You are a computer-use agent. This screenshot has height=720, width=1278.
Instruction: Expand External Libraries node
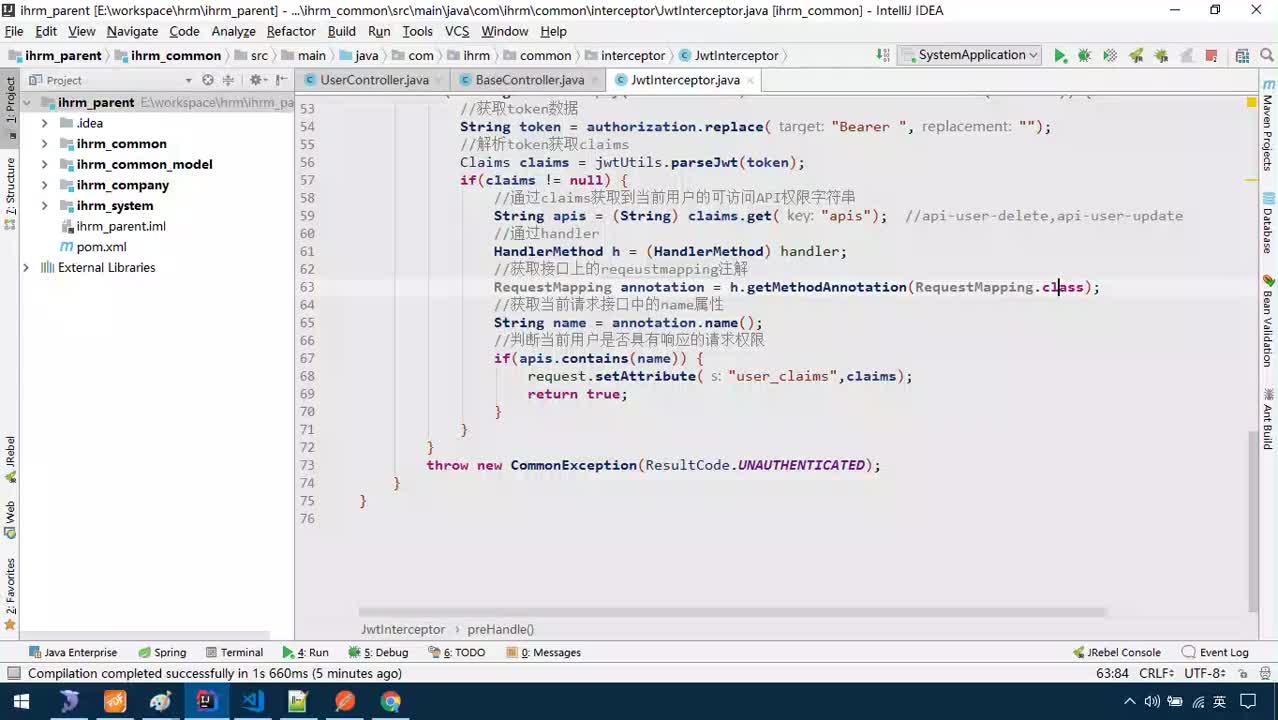coord(26,267)
